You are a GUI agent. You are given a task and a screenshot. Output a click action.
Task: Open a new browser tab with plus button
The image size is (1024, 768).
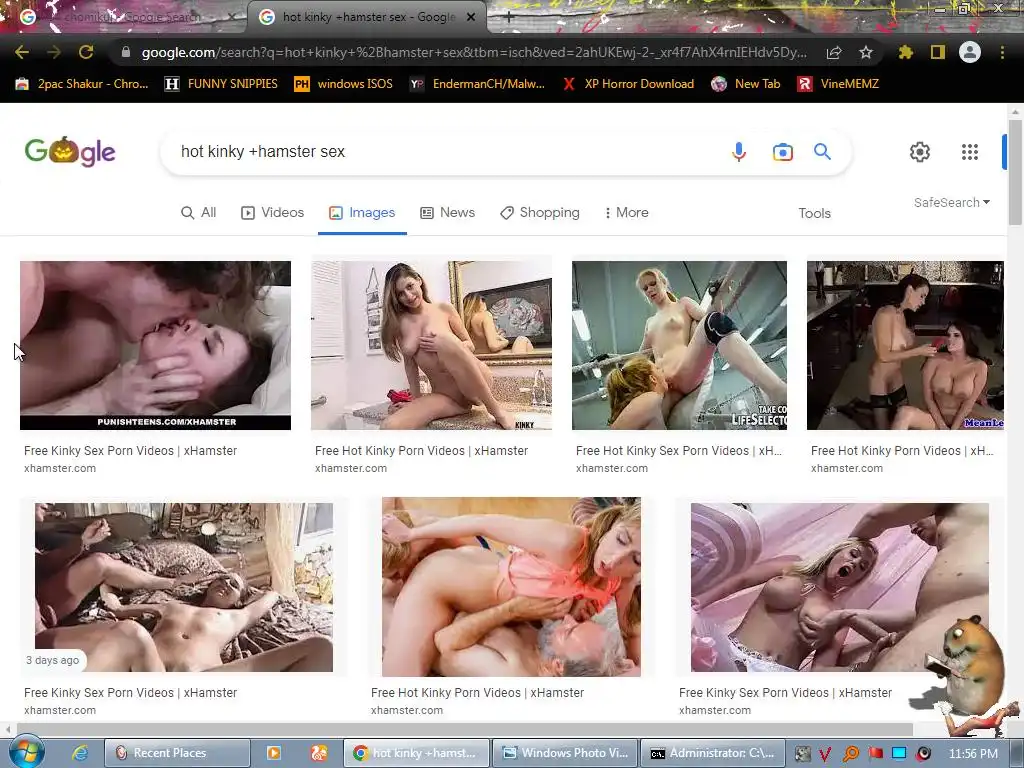tap(509, 18)
